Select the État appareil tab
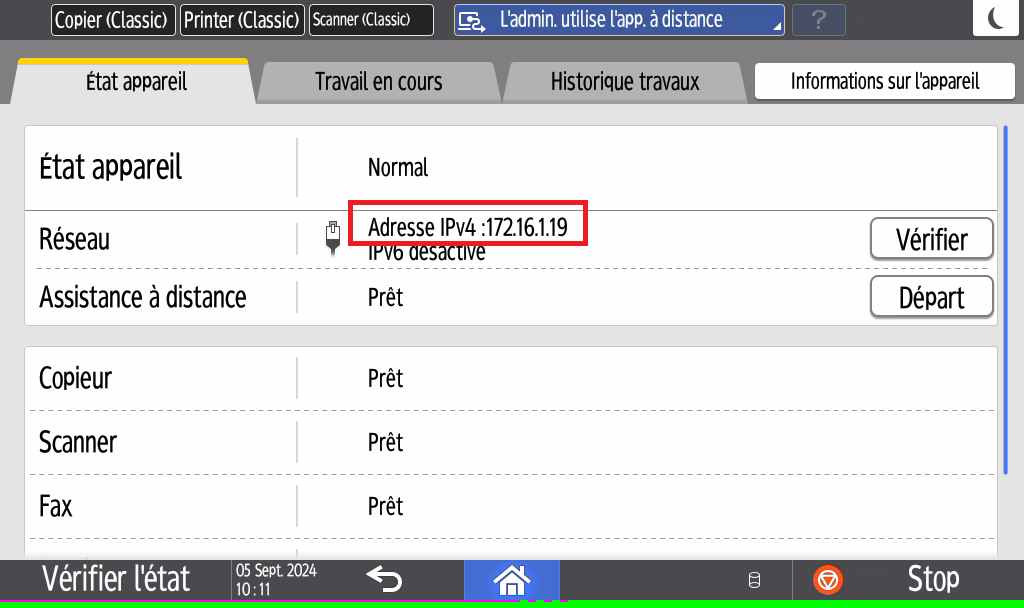 pyautogui.click(x=136, y=82)
